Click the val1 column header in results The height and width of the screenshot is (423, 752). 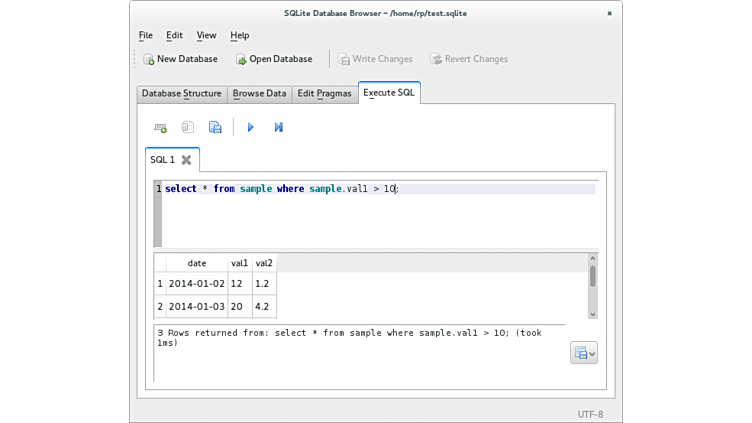tap(239, 263)
